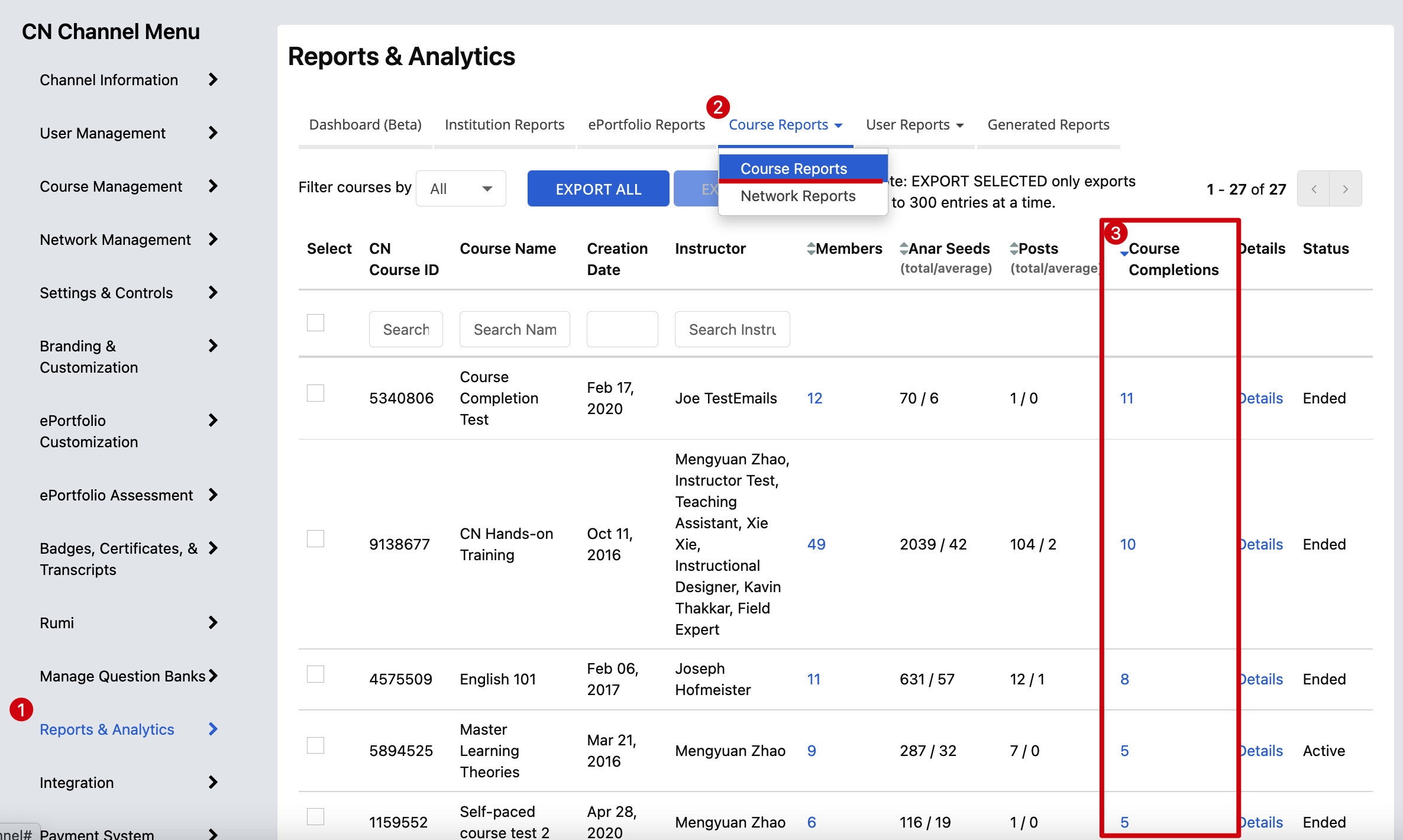Expand the Channel Information chevron
The image size is (1403, 840).
tap(214, 80)
